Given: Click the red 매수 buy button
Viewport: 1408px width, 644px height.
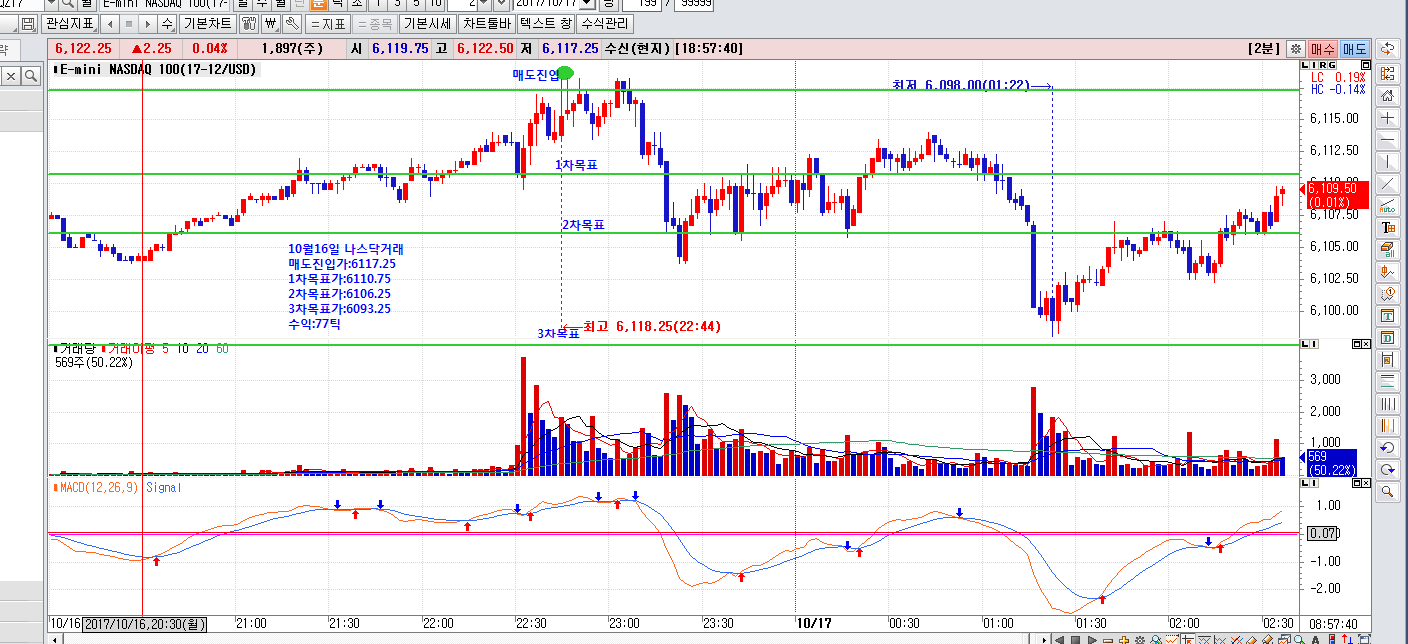Looking at the screenshot, I should [x=1323, y=48].
